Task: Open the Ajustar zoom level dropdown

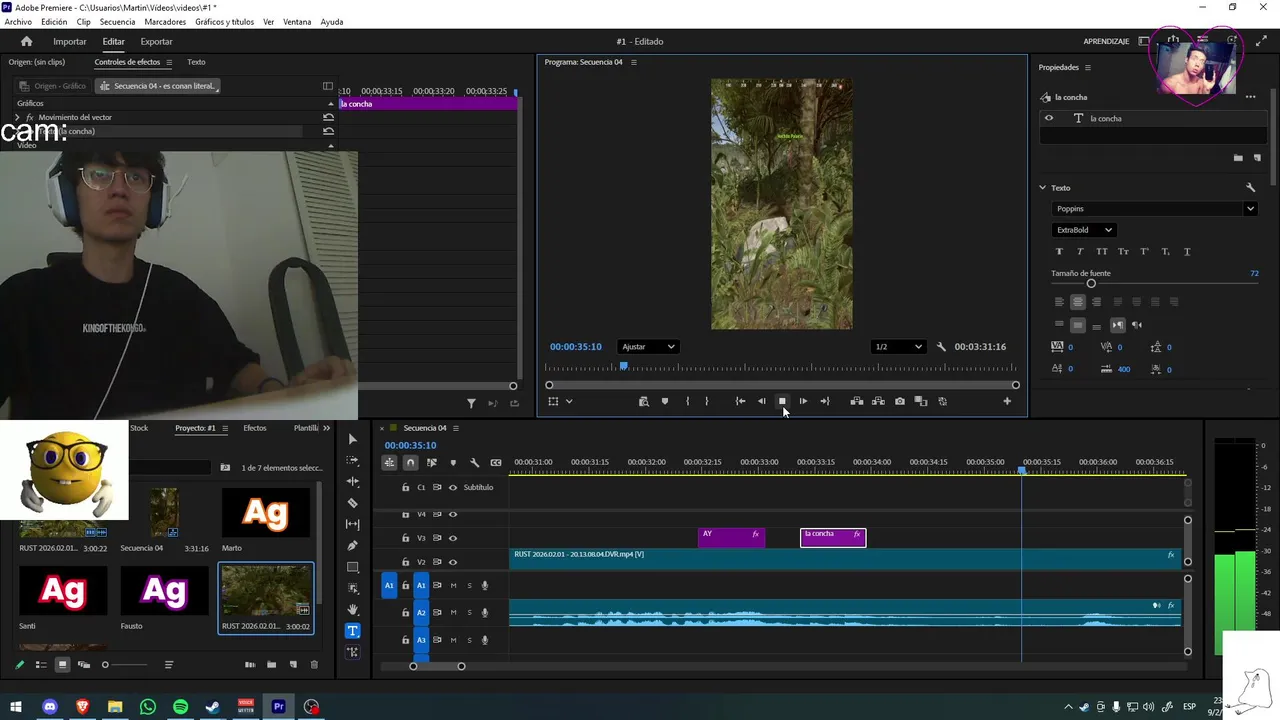Action: click(648, 347)
